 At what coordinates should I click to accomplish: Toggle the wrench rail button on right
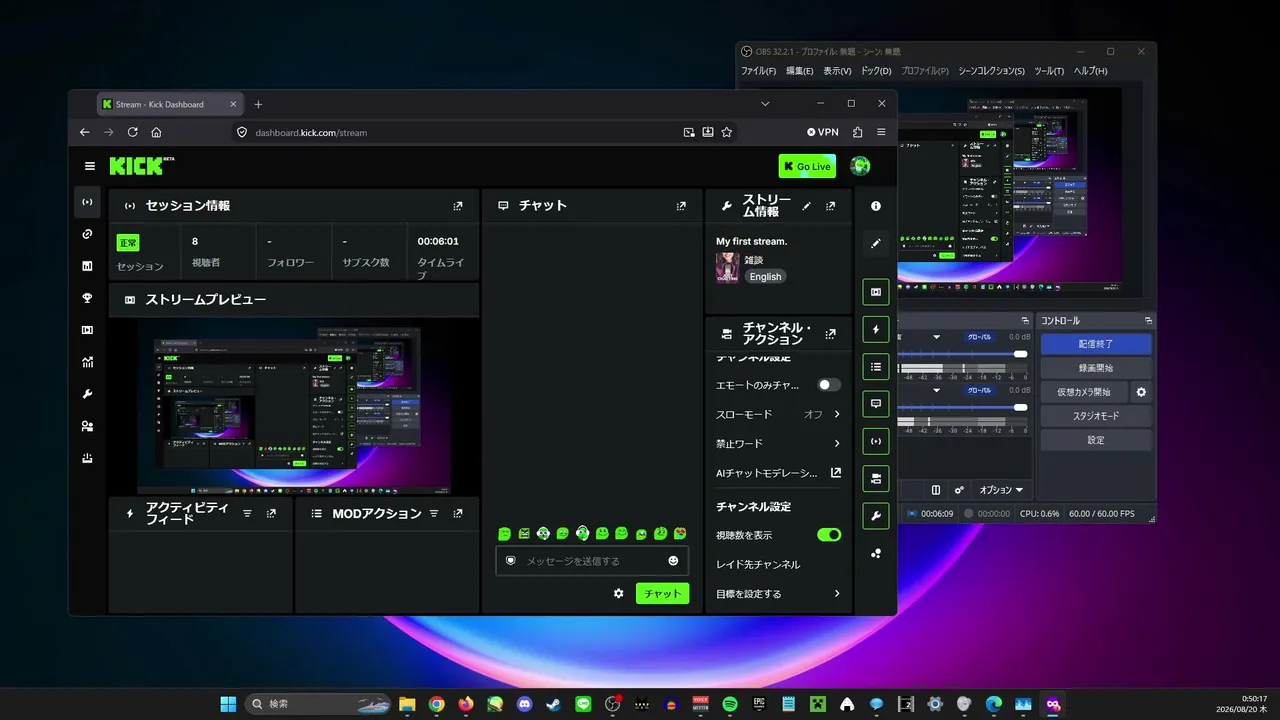[876, 516]
